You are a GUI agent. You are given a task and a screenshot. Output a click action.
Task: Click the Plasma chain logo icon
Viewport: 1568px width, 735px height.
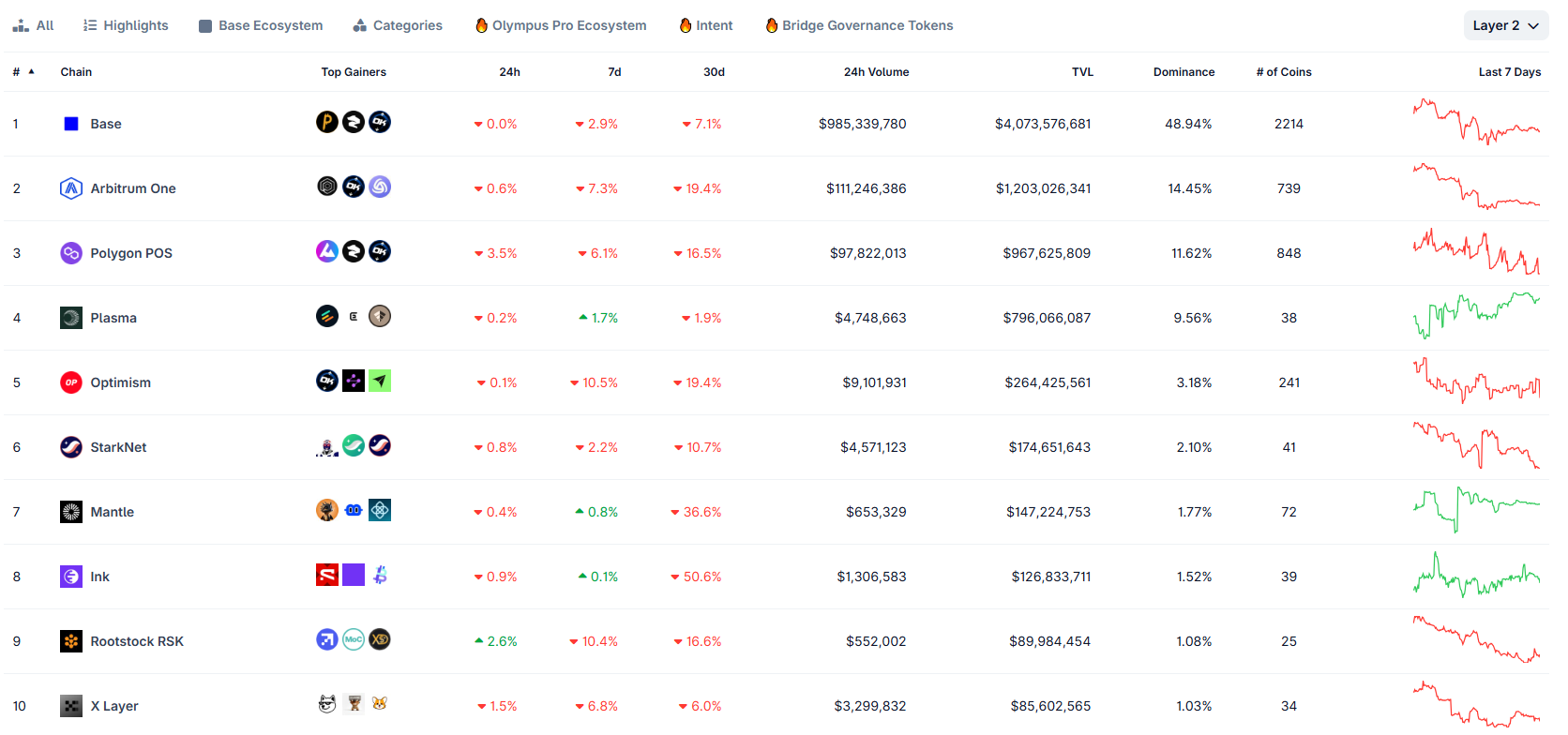71,318
